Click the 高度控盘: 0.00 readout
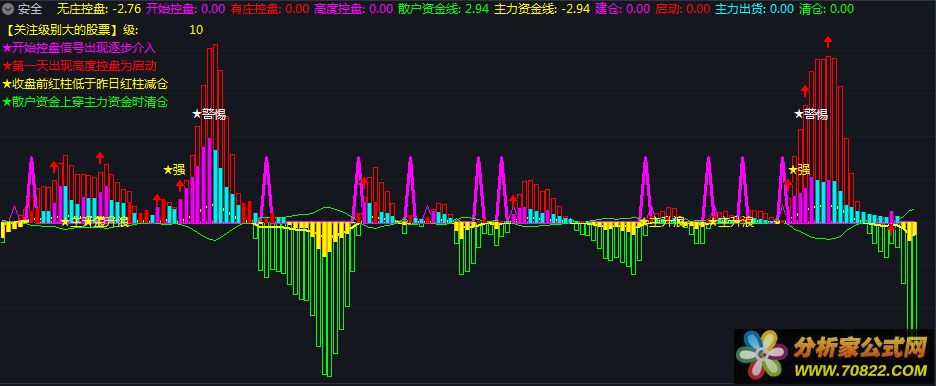 point(353,9)
